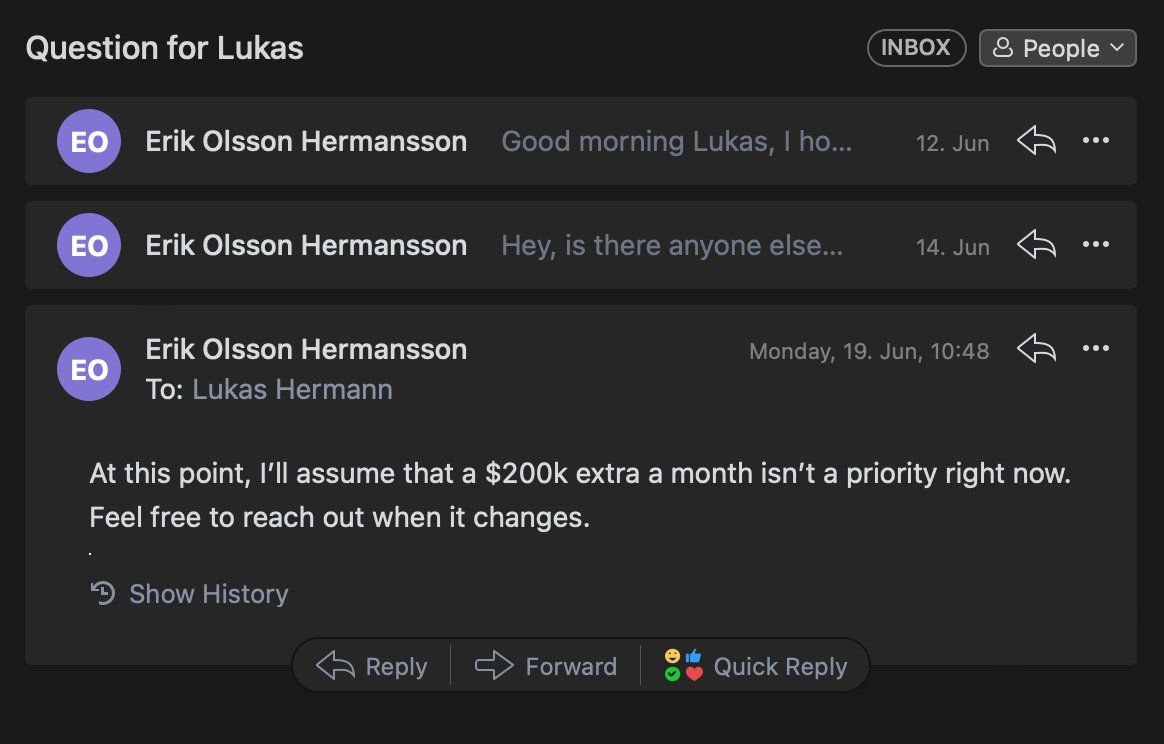
Task: Forward this email
Action: click(546, 666)
